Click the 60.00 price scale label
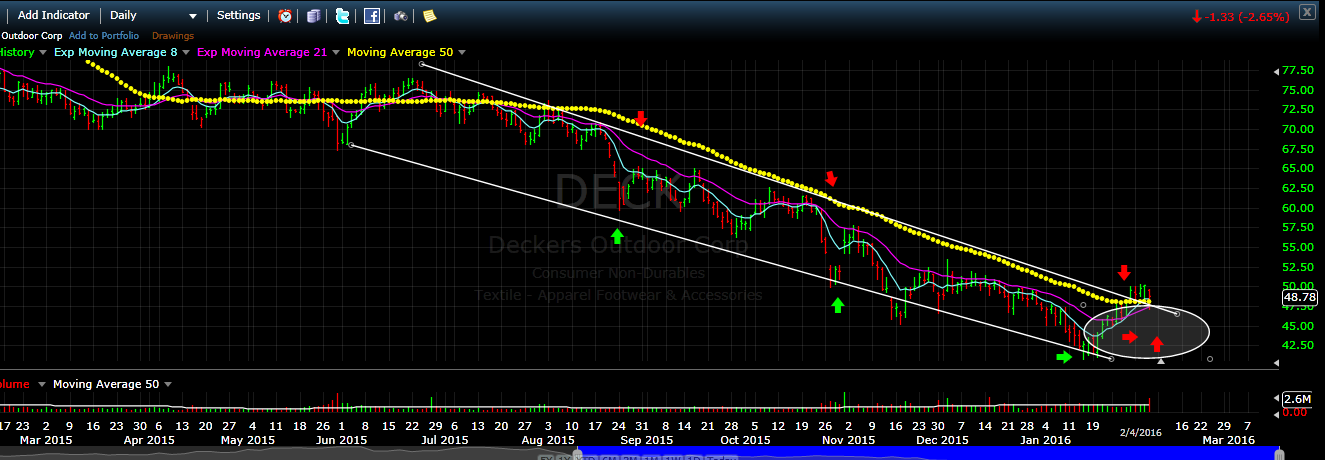Image resolution: width=1325 pixels, height=460 pixels. coord(1297,208)
